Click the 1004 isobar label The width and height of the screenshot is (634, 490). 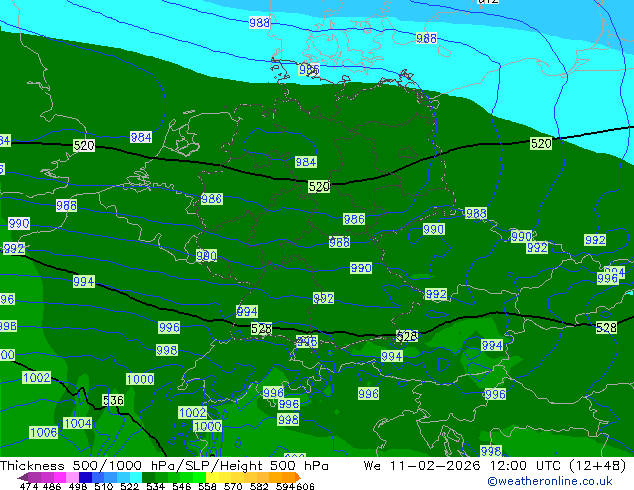click(x=78, y=423)
